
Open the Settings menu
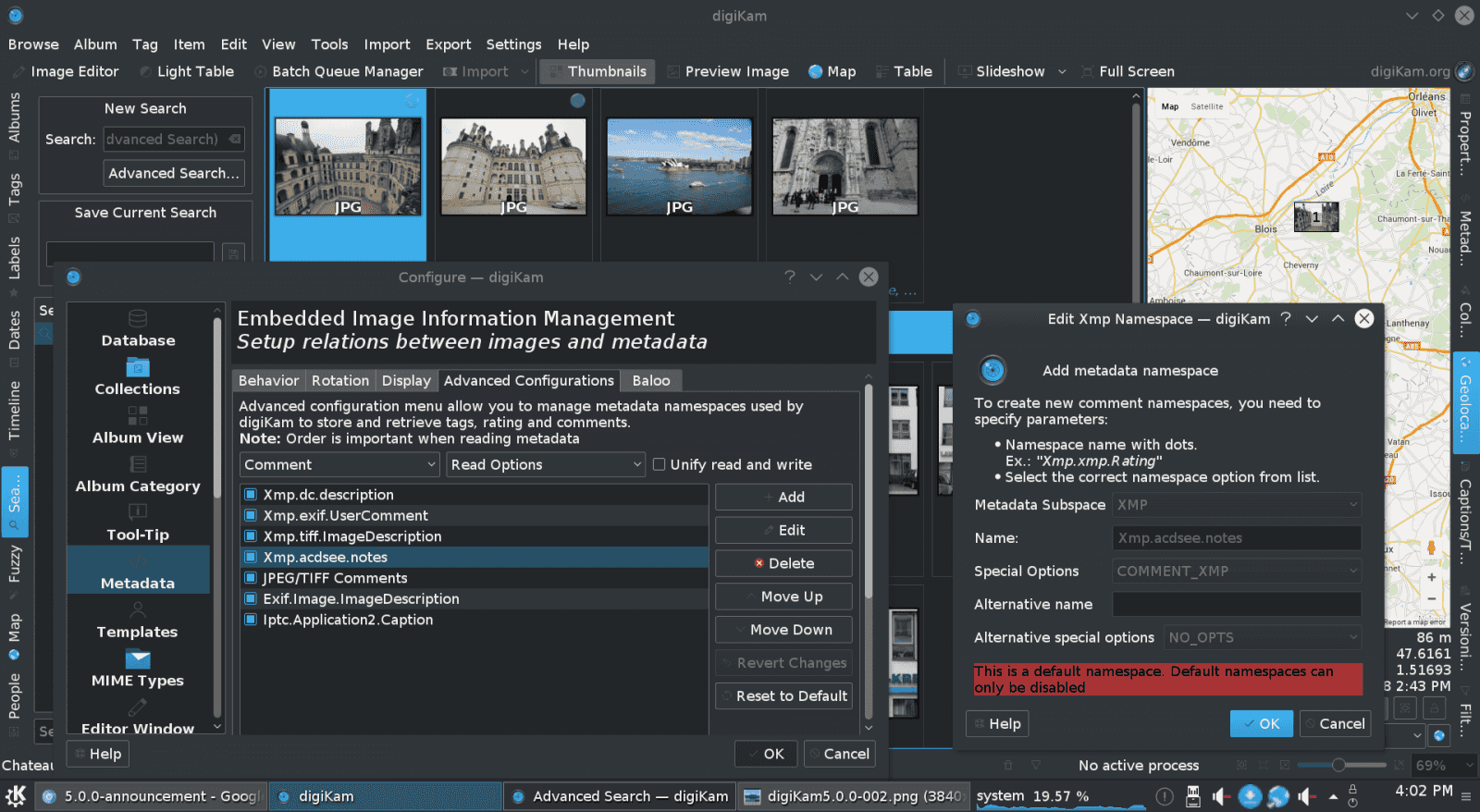513,44
